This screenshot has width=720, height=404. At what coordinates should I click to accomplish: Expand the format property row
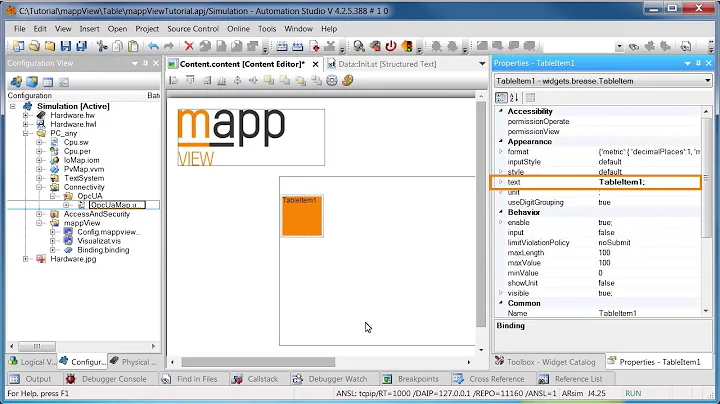point(501,152)
